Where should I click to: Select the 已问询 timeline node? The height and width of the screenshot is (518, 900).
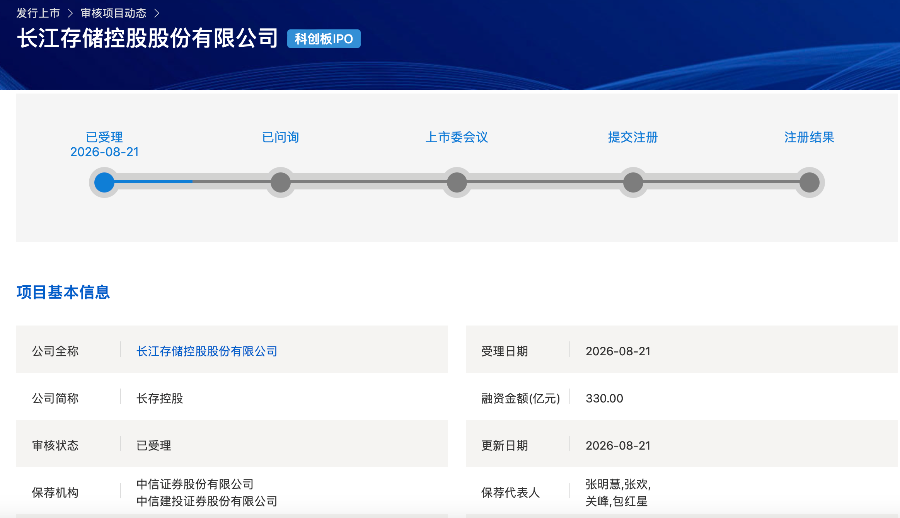[281, 183]
